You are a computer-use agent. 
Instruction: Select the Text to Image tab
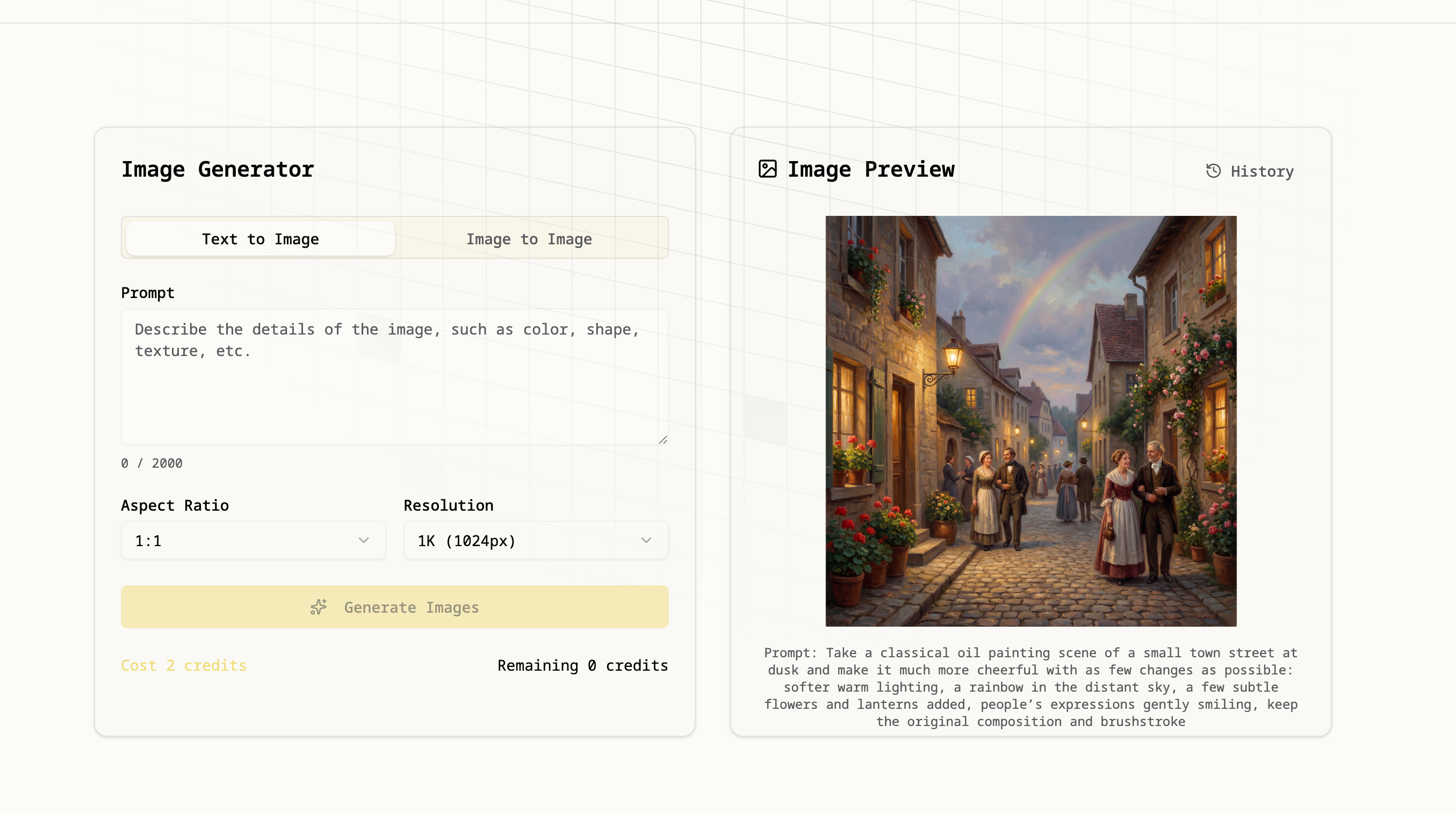click(261, 239)
